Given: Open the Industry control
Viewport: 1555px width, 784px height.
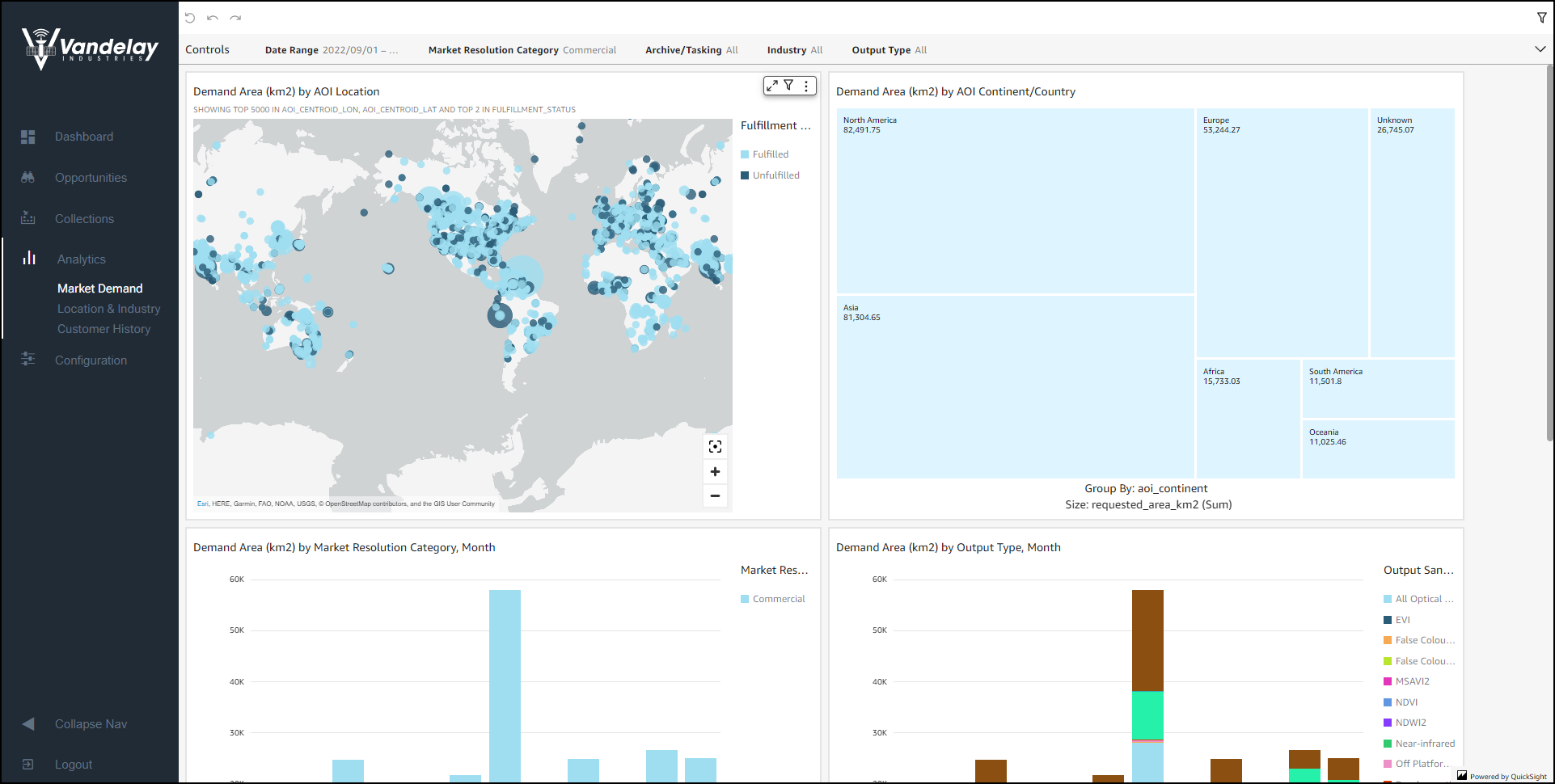Looking at the screenshot, I should click(795, 50).
